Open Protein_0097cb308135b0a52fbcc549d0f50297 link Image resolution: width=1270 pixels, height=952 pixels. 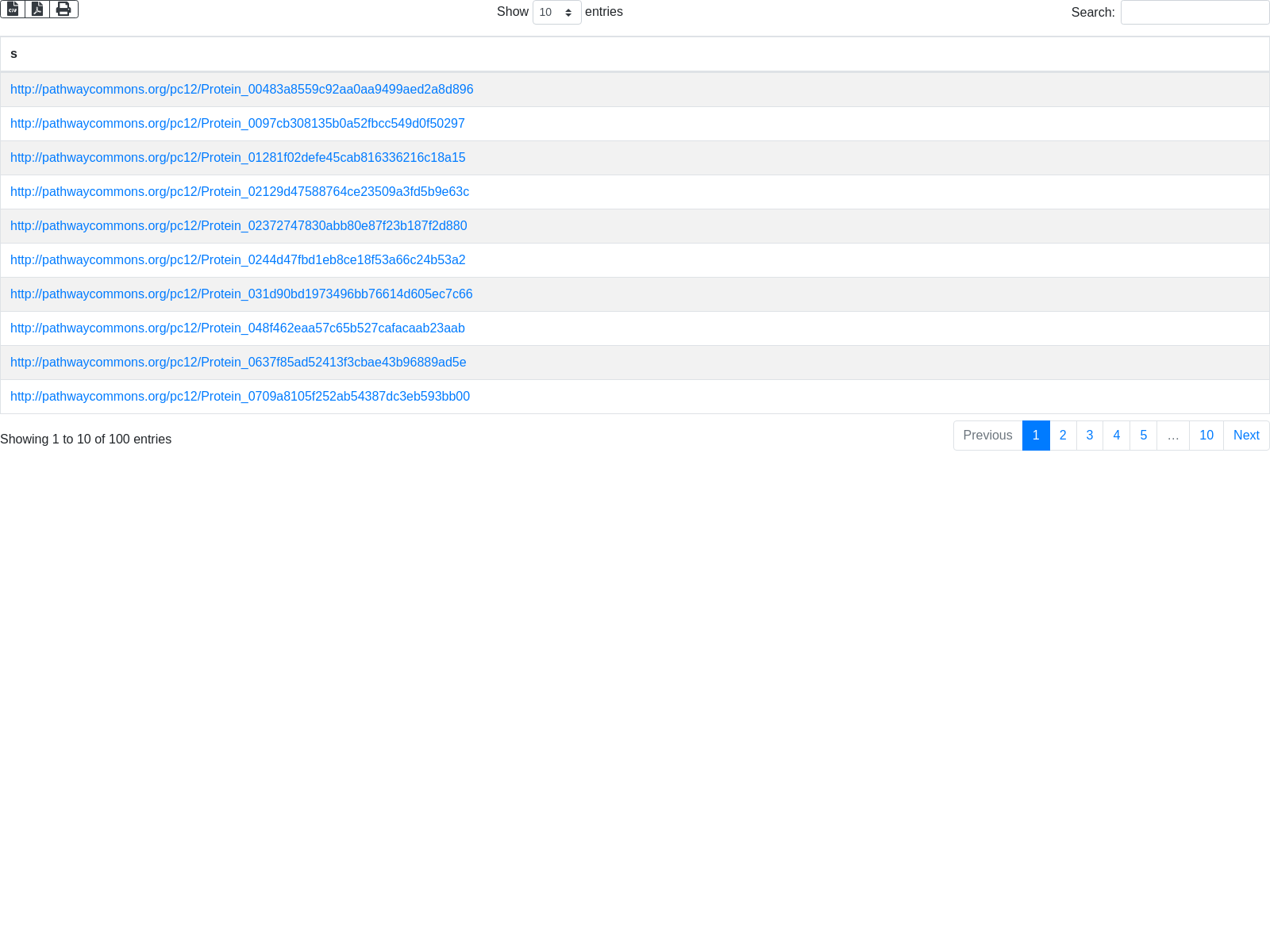pos(237,124)
